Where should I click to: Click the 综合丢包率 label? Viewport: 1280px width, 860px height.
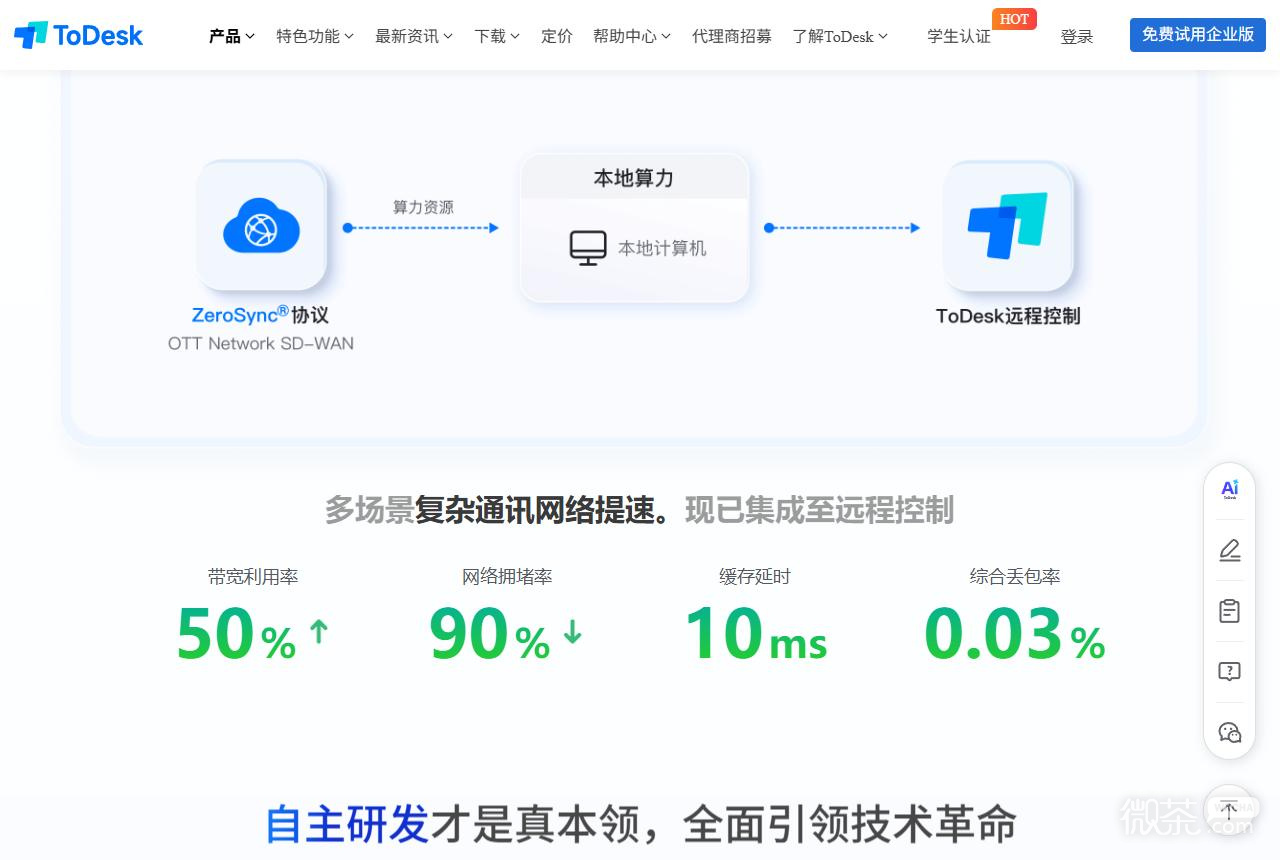[1015, 576]
